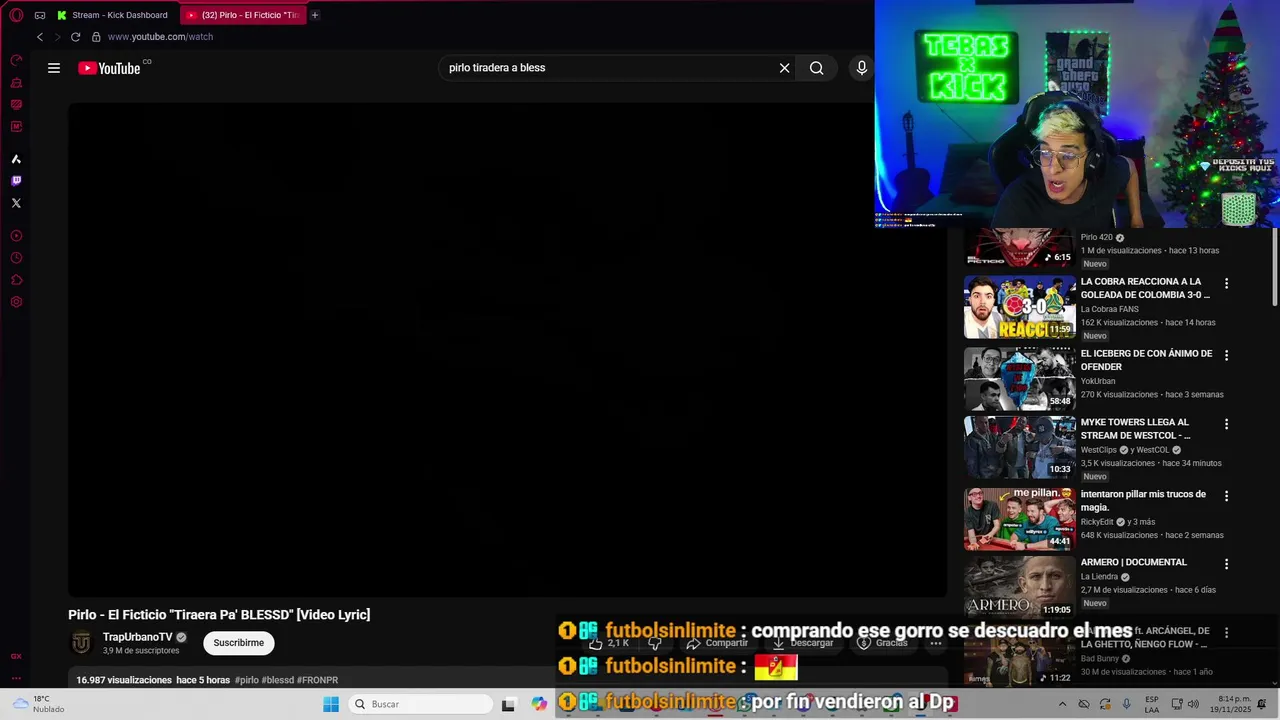
Task: Open 'intentaron pillar mis trucos' thumbnail
Action: pyautogui.click(x=1019, y=519)
